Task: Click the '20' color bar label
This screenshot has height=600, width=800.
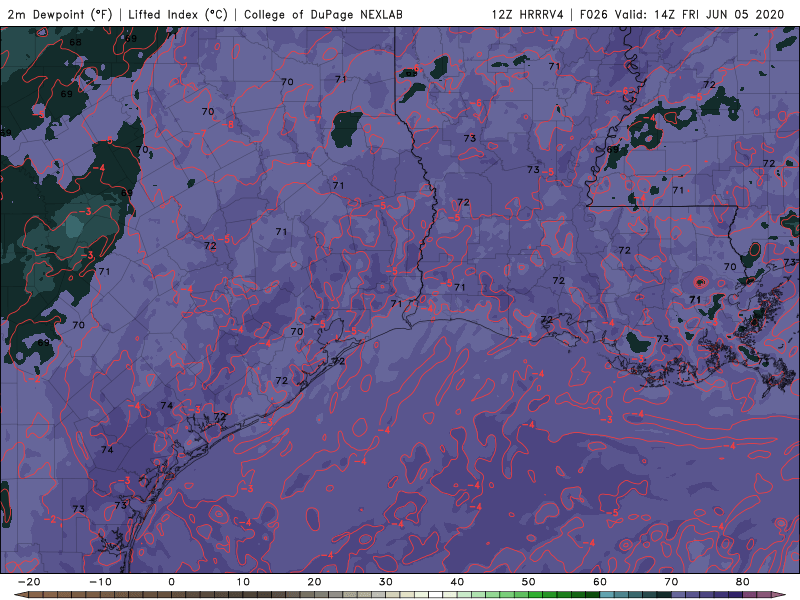Action: (x=314, y=582)
